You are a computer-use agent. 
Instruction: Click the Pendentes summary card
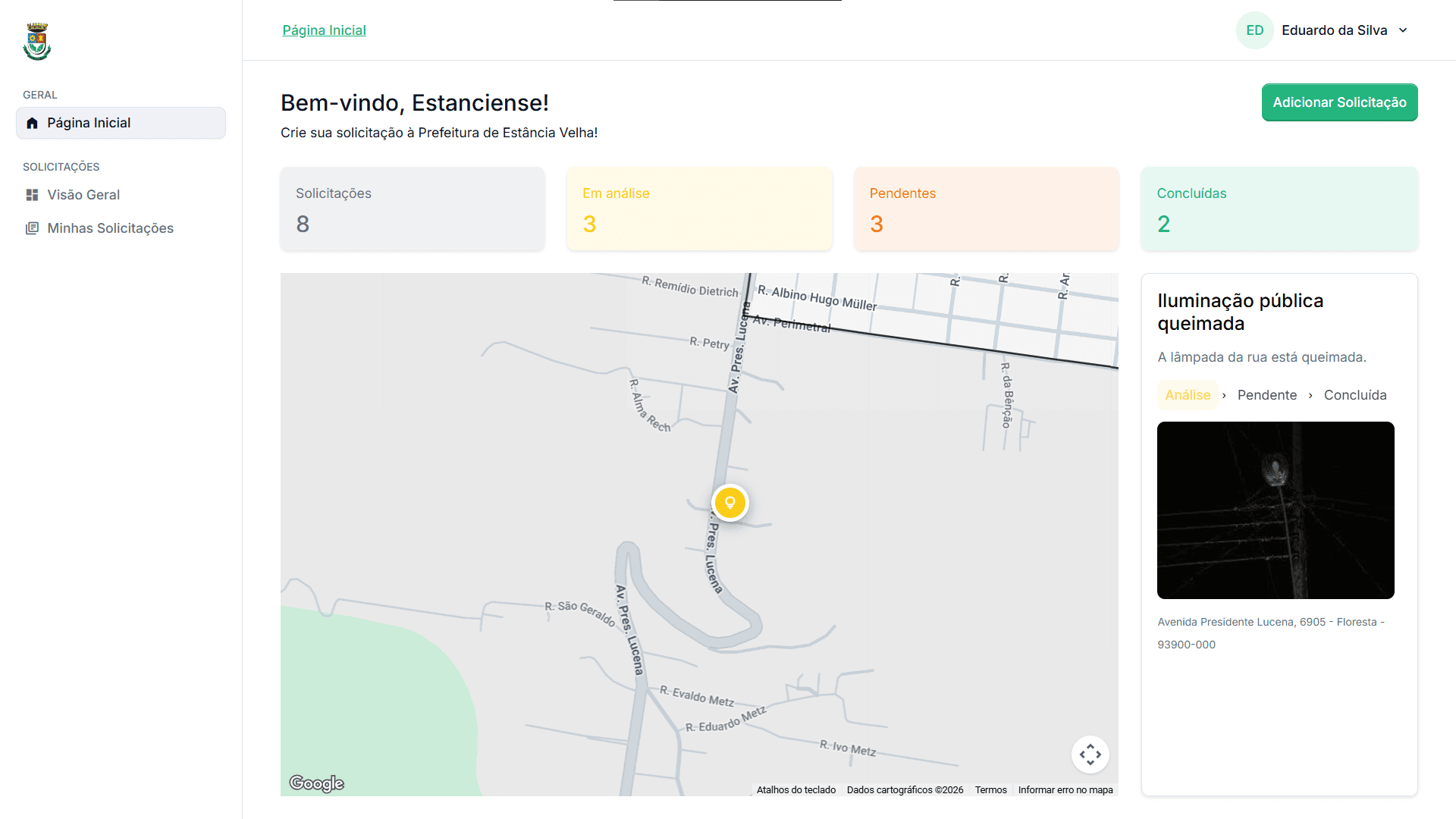tap(987, 209)
